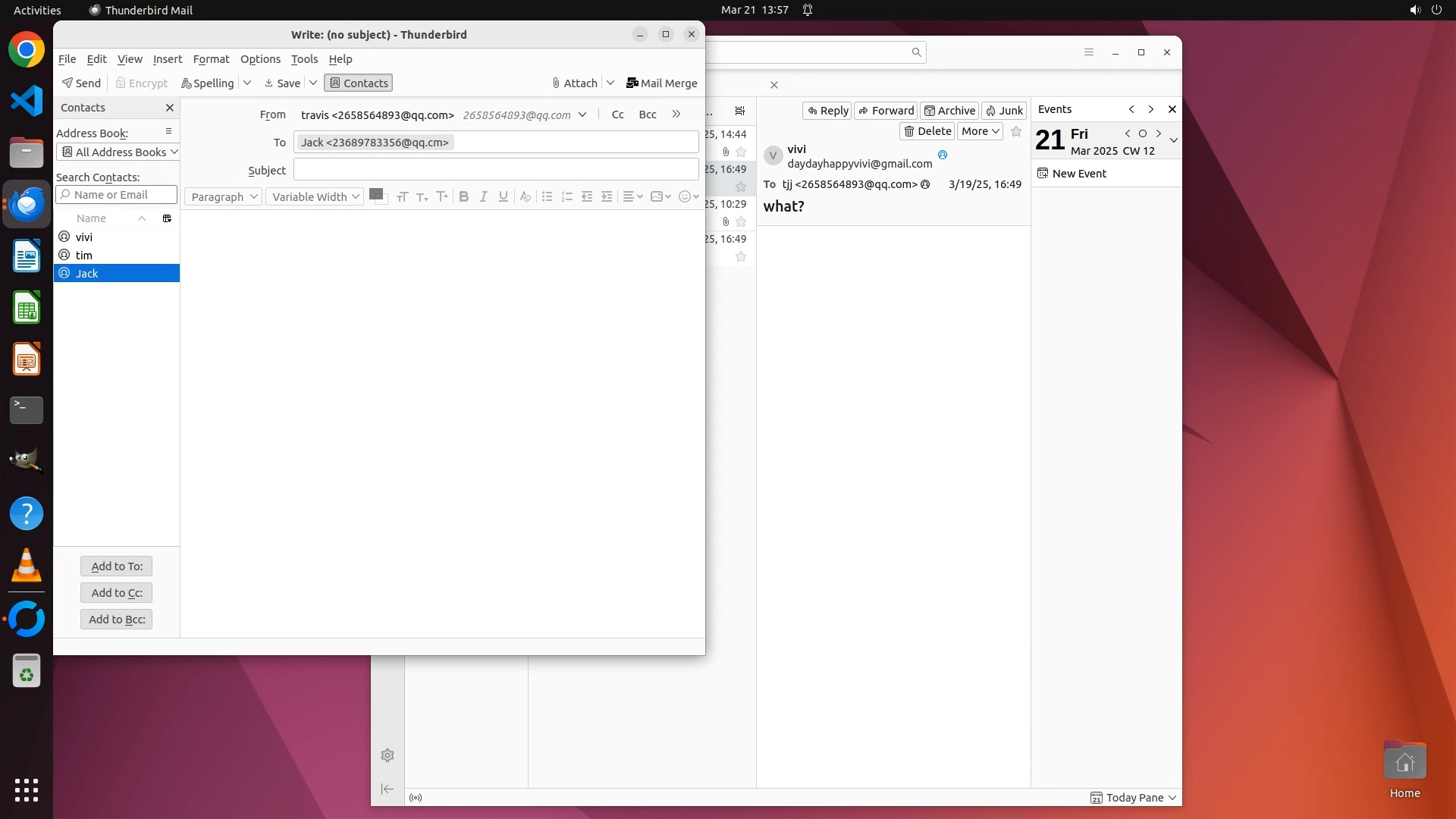This screenshot has width=1456, height=819.
Task: Click the Mail Merge toolbar icon
Action: pos(661,83)
